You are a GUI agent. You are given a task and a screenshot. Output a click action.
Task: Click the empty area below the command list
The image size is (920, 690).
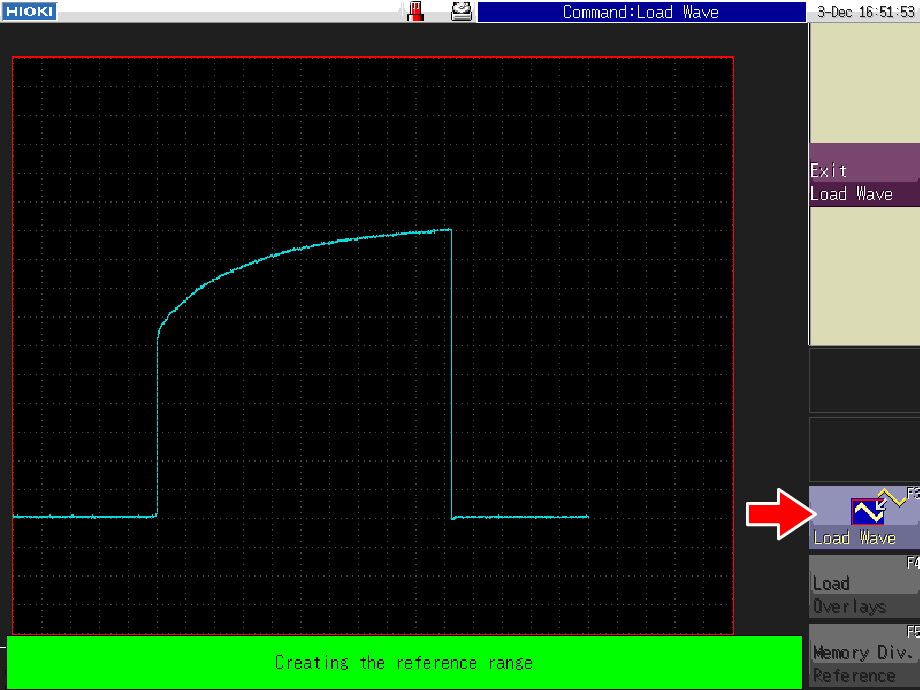[863, 275]
